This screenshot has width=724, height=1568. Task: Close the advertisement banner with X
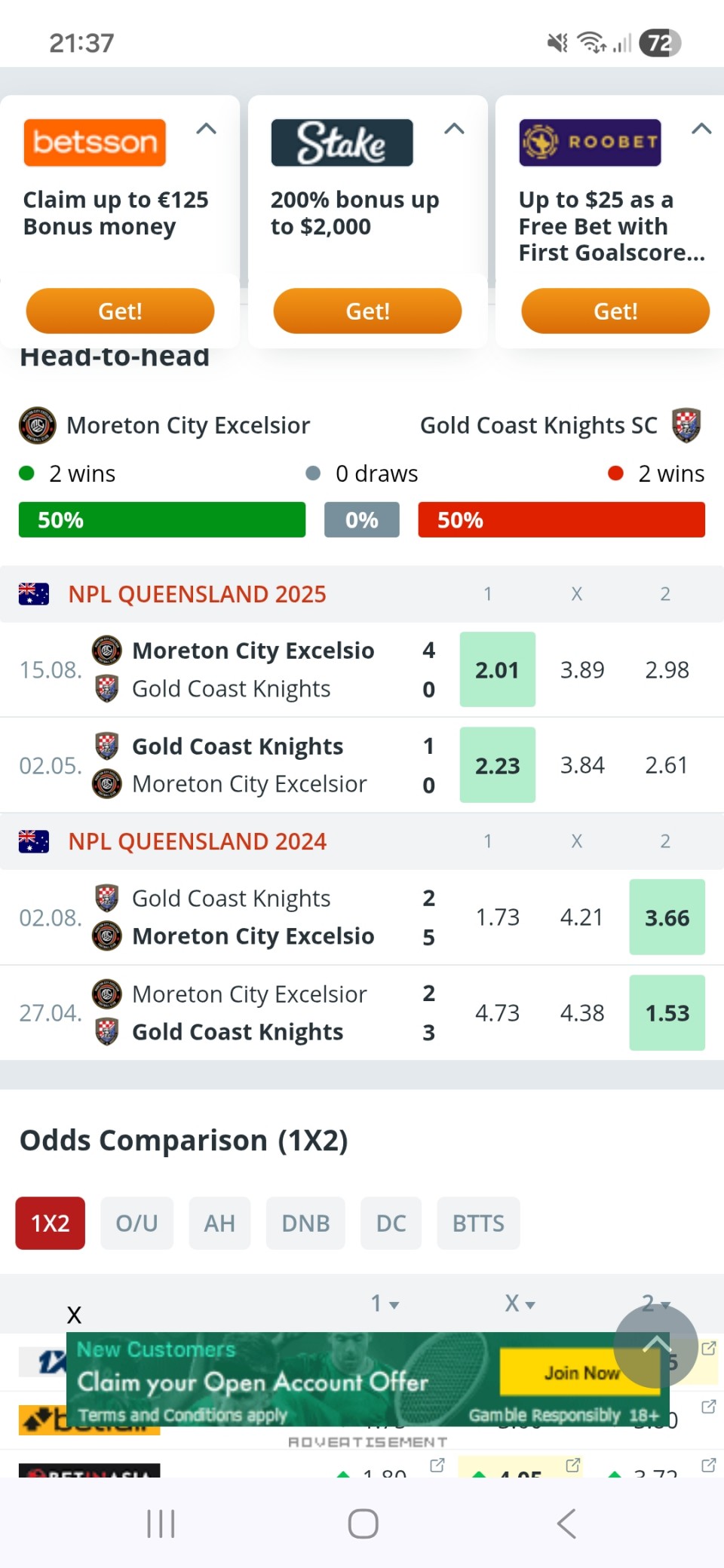coord(74,1315)
